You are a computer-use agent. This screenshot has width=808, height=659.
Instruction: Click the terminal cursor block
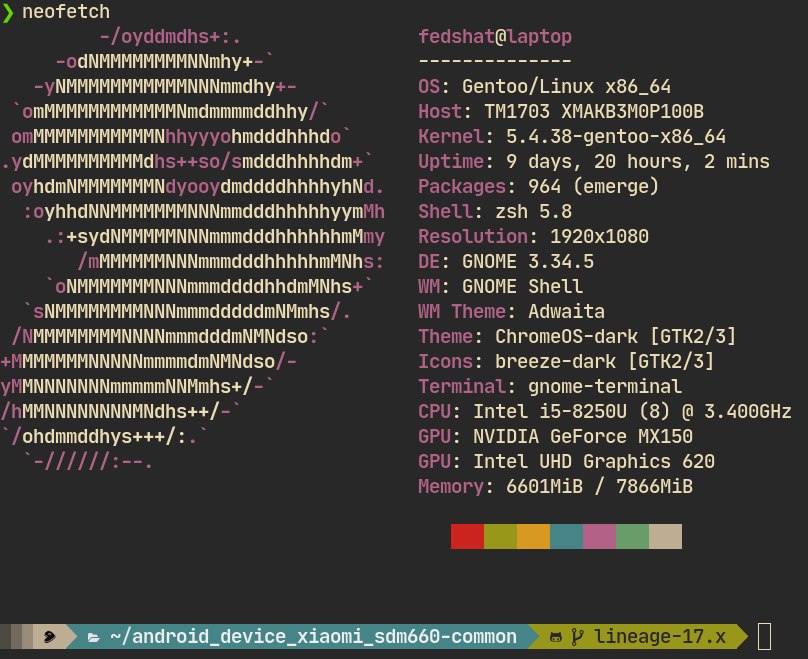tap(764, 636)
